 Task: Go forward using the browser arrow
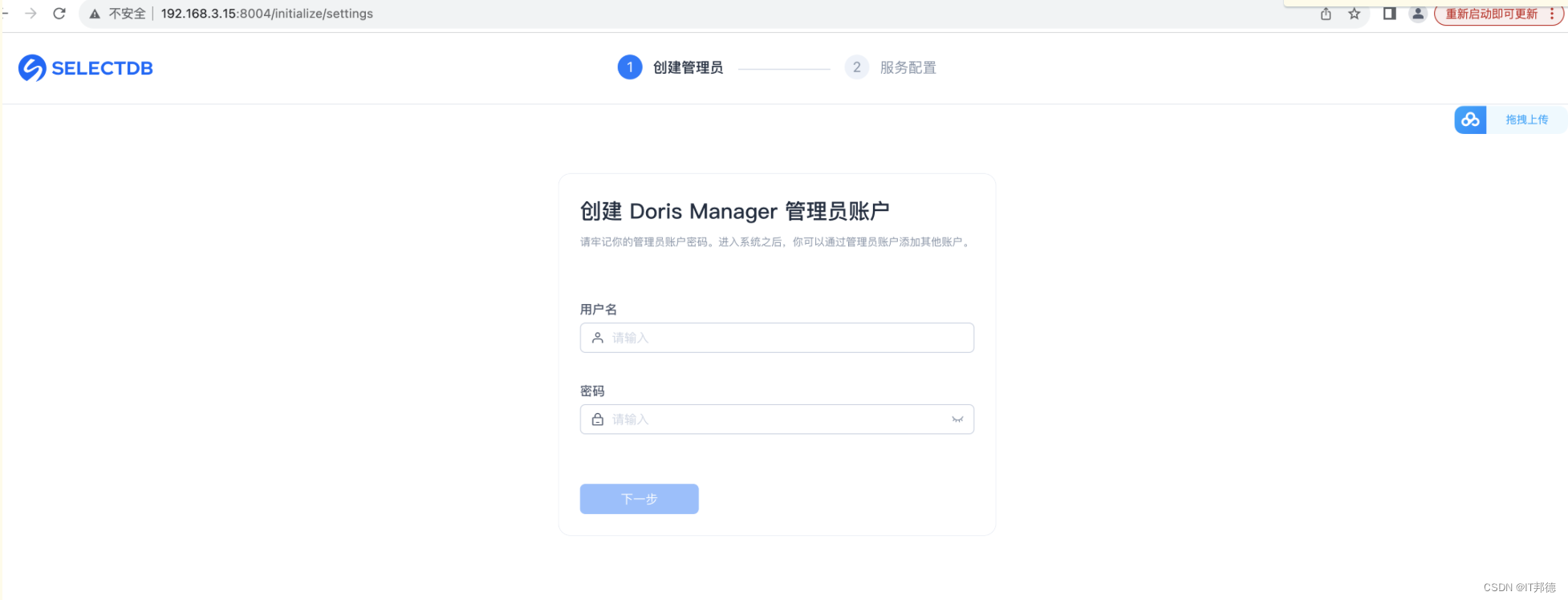tap(30, 14)
